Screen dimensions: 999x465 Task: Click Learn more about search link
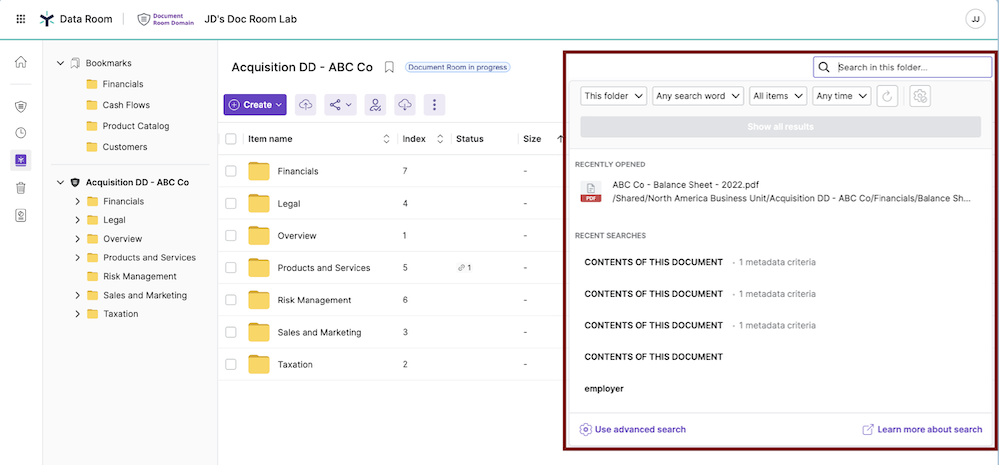point(923,429)
